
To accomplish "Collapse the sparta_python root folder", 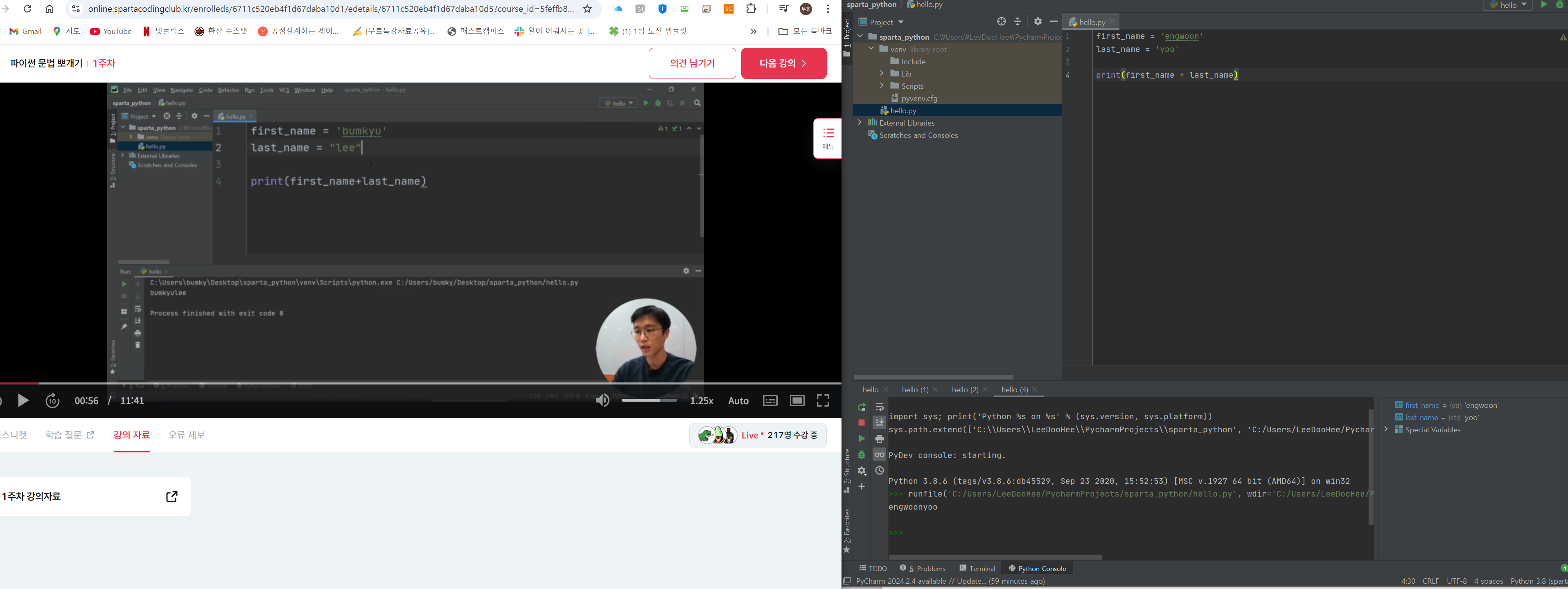I will (x=860, y=36).
